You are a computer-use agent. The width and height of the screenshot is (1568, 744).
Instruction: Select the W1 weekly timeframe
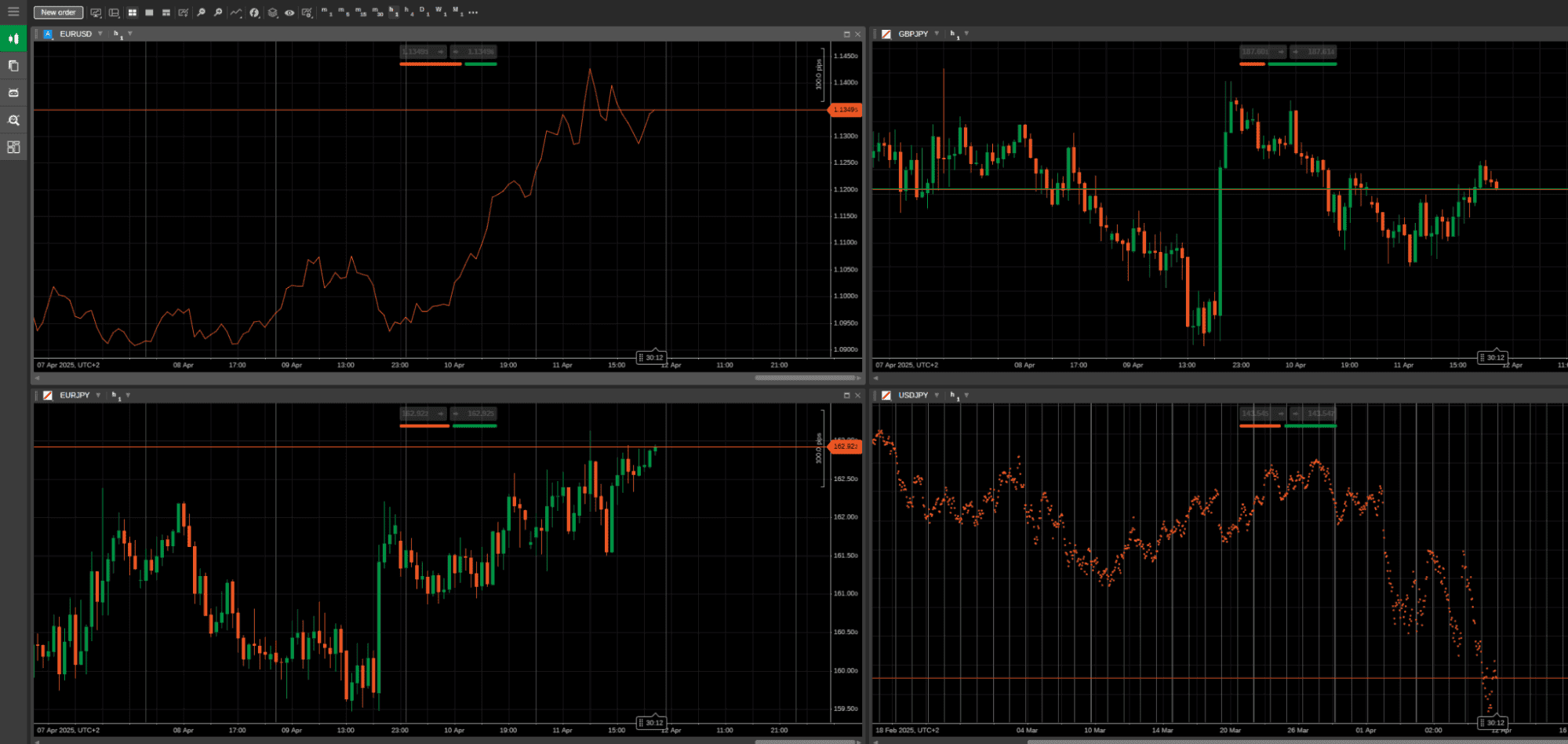(440, 12)
